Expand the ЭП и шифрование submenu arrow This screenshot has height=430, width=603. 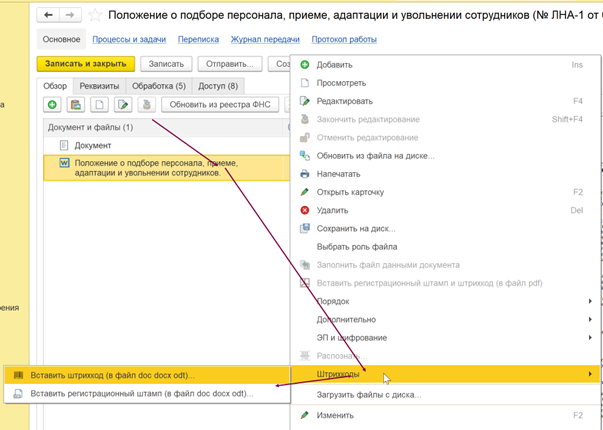tap(590, 338)
